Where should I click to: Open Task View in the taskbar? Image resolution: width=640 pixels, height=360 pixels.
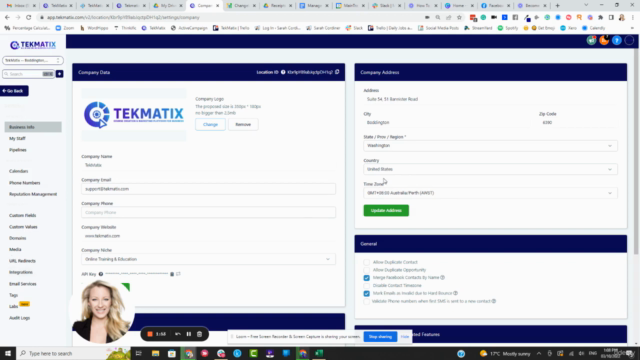coord(139,353)
